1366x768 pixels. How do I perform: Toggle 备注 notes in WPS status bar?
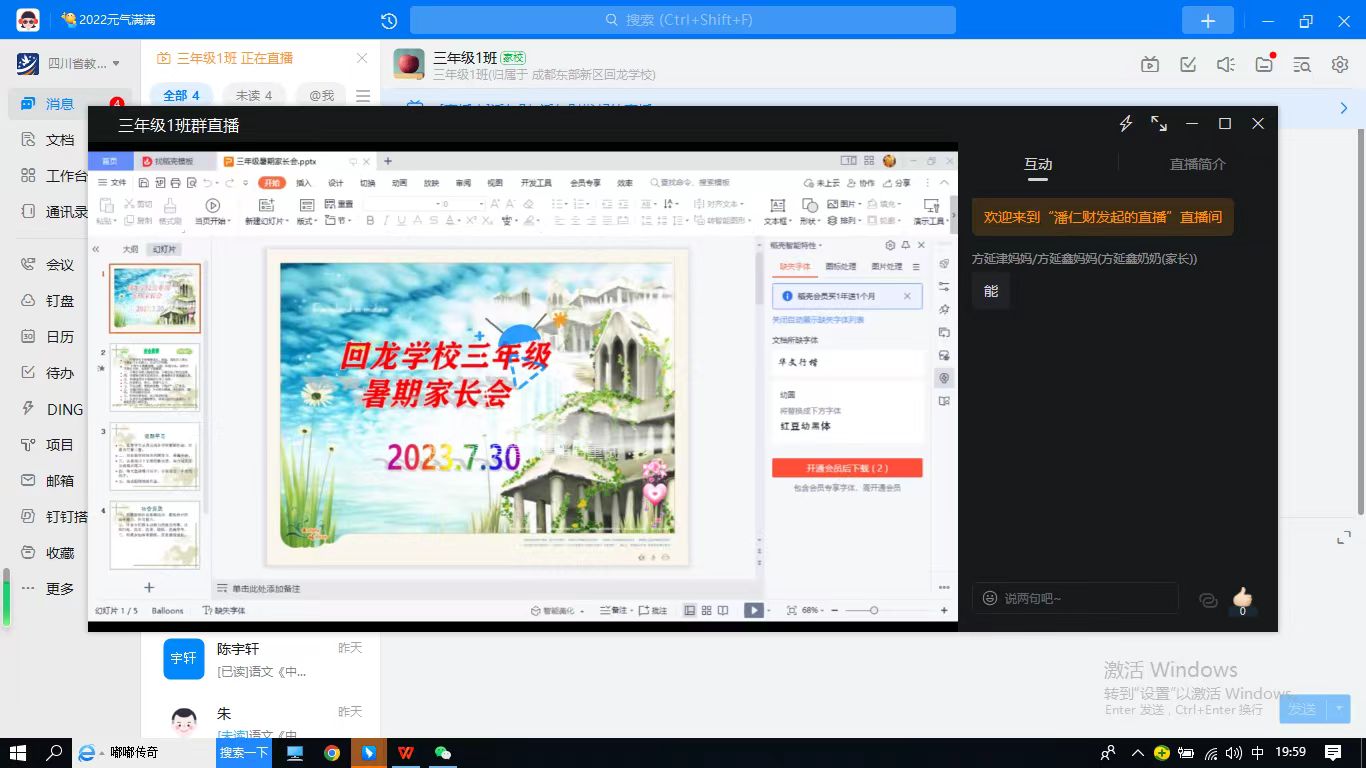614,610
